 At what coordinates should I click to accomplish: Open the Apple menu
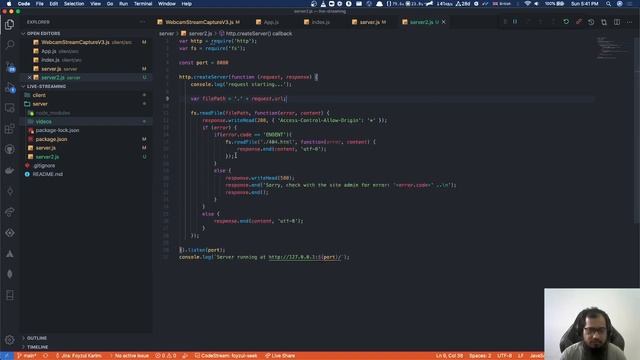click(x=9, y=4)
